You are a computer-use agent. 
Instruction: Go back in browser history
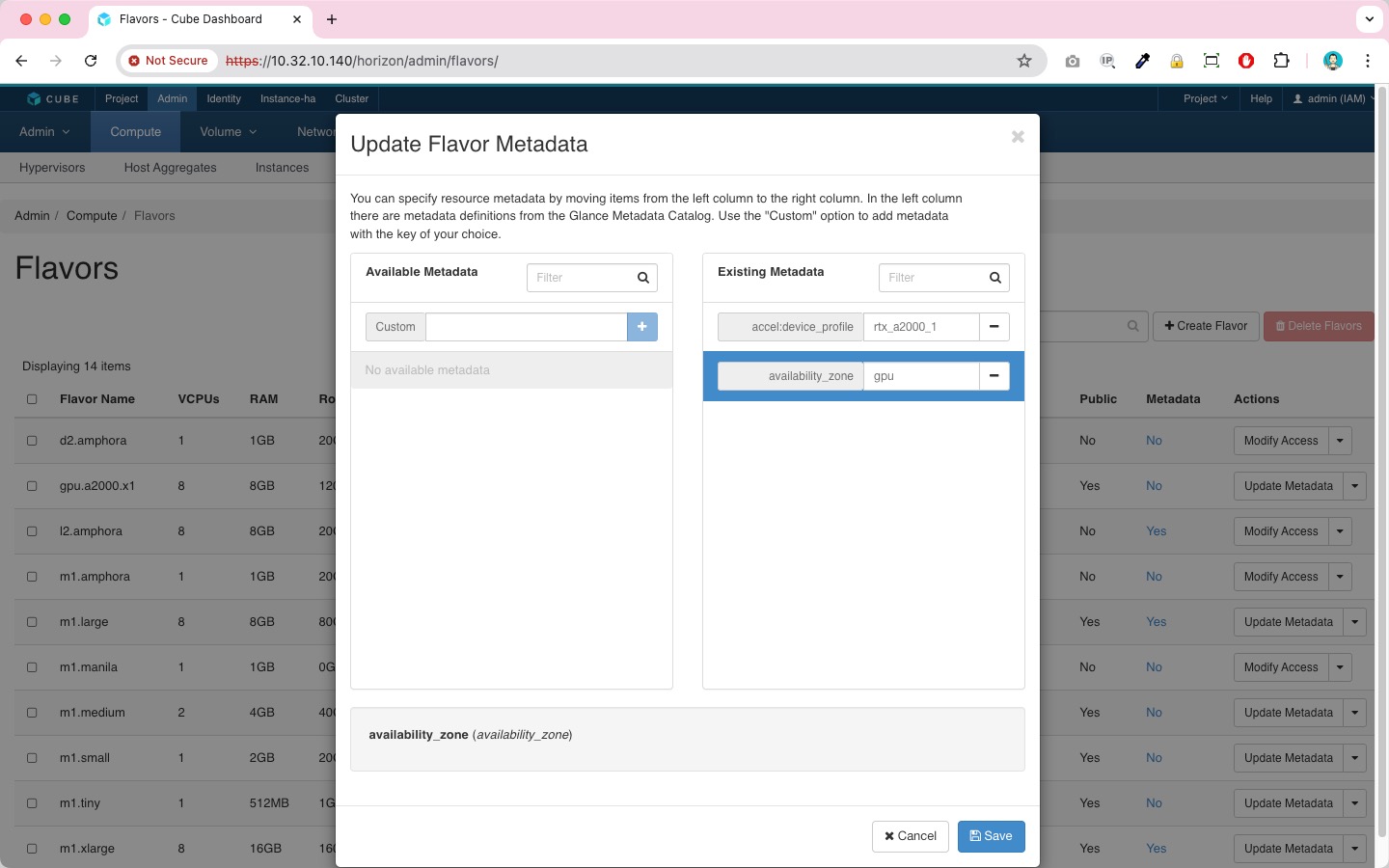[x=21, y=61]
